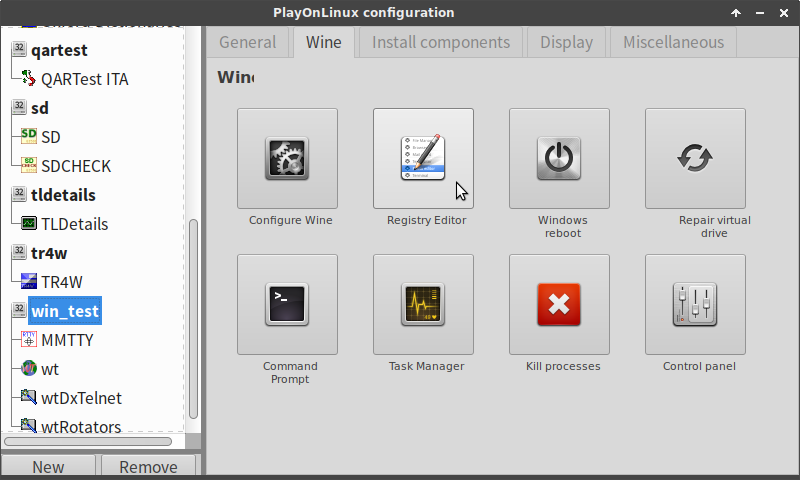Open the Miscellaneous tab
800x480 pixels.
coord(673,42)
